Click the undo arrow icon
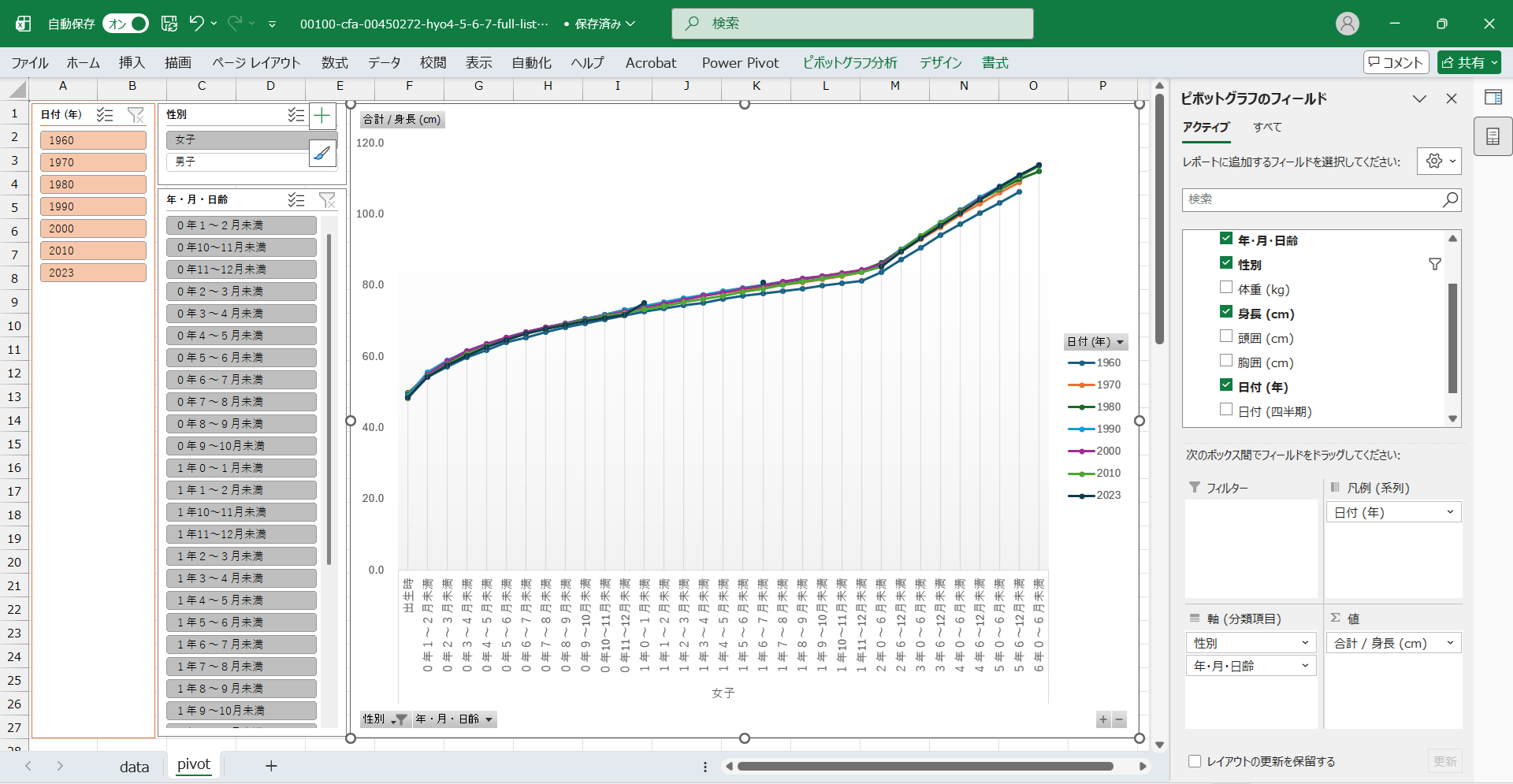Viewport: 1513px width, 784px height. [x=197, y=24]
